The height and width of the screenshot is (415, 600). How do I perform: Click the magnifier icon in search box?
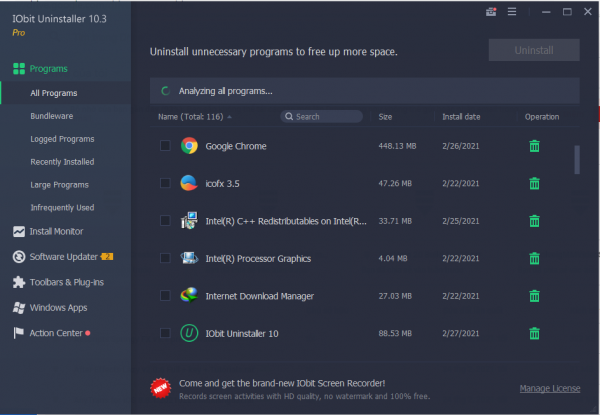point(289,117)
